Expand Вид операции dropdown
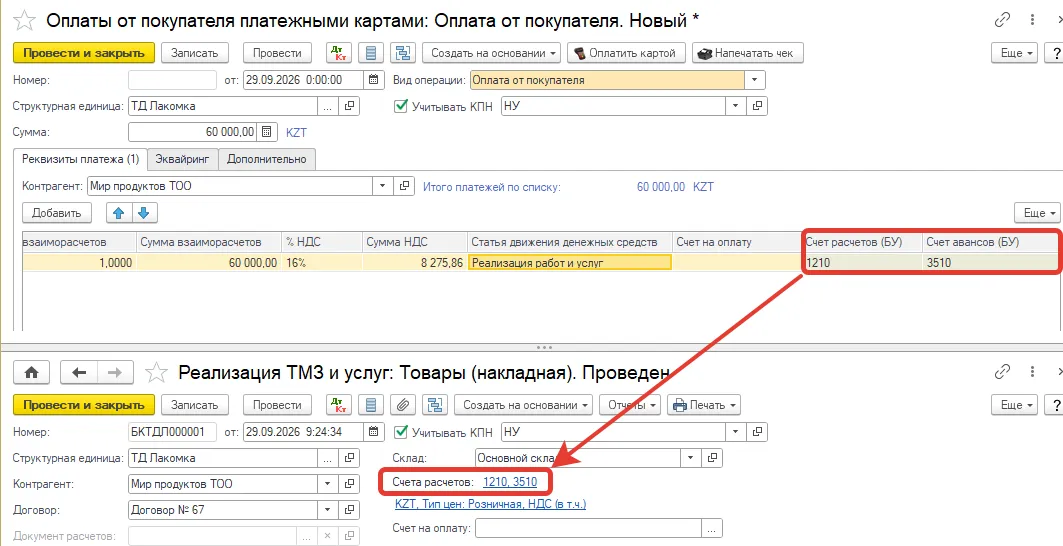The width and height of the screenshot is (1063, 546). tap(755, 80)
